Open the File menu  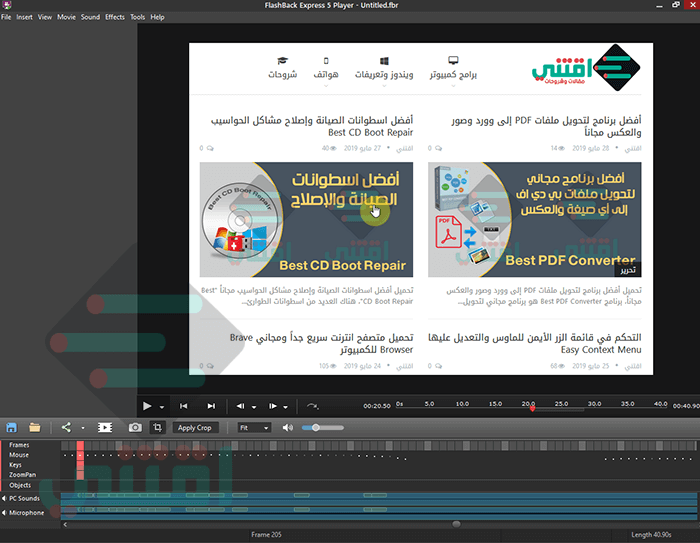6,17
